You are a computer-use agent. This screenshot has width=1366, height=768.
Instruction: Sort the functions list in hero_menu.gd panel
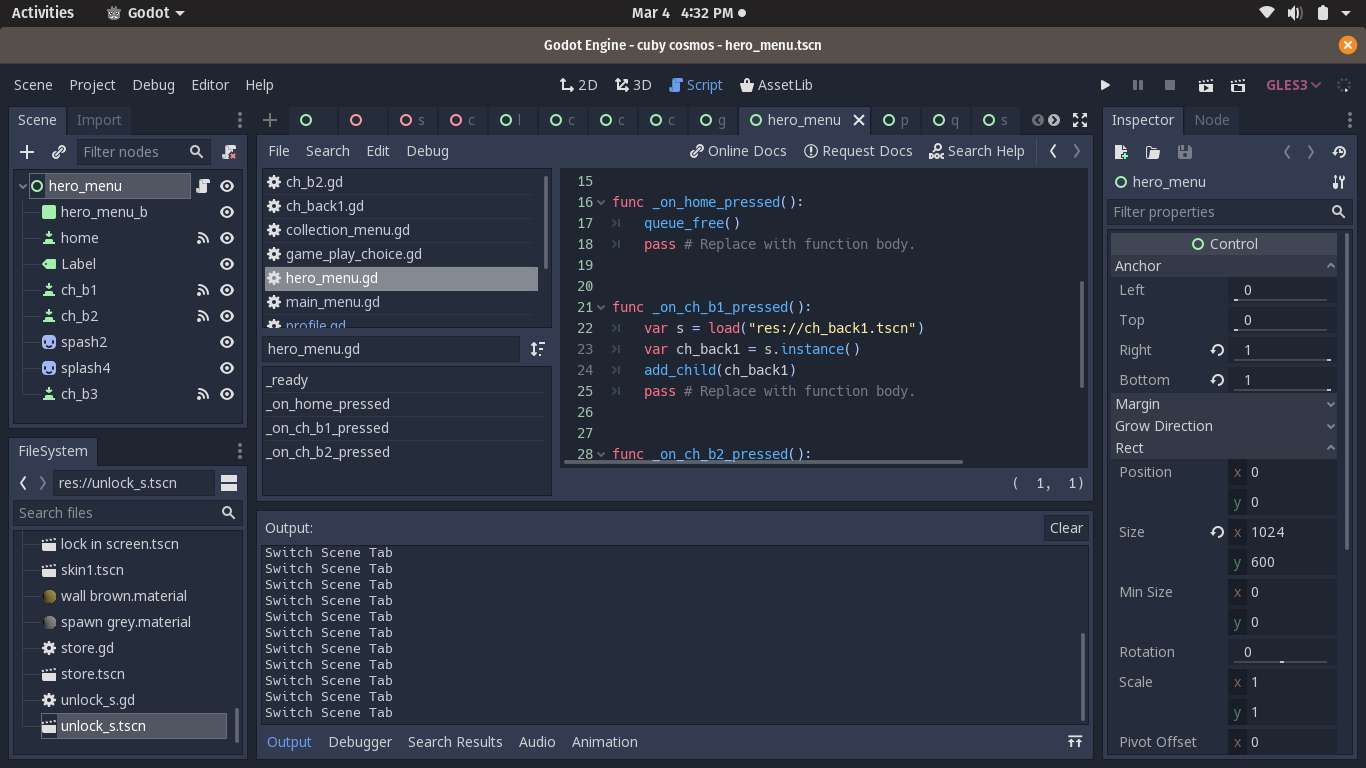pyautogui.click(x=537, y=349)
